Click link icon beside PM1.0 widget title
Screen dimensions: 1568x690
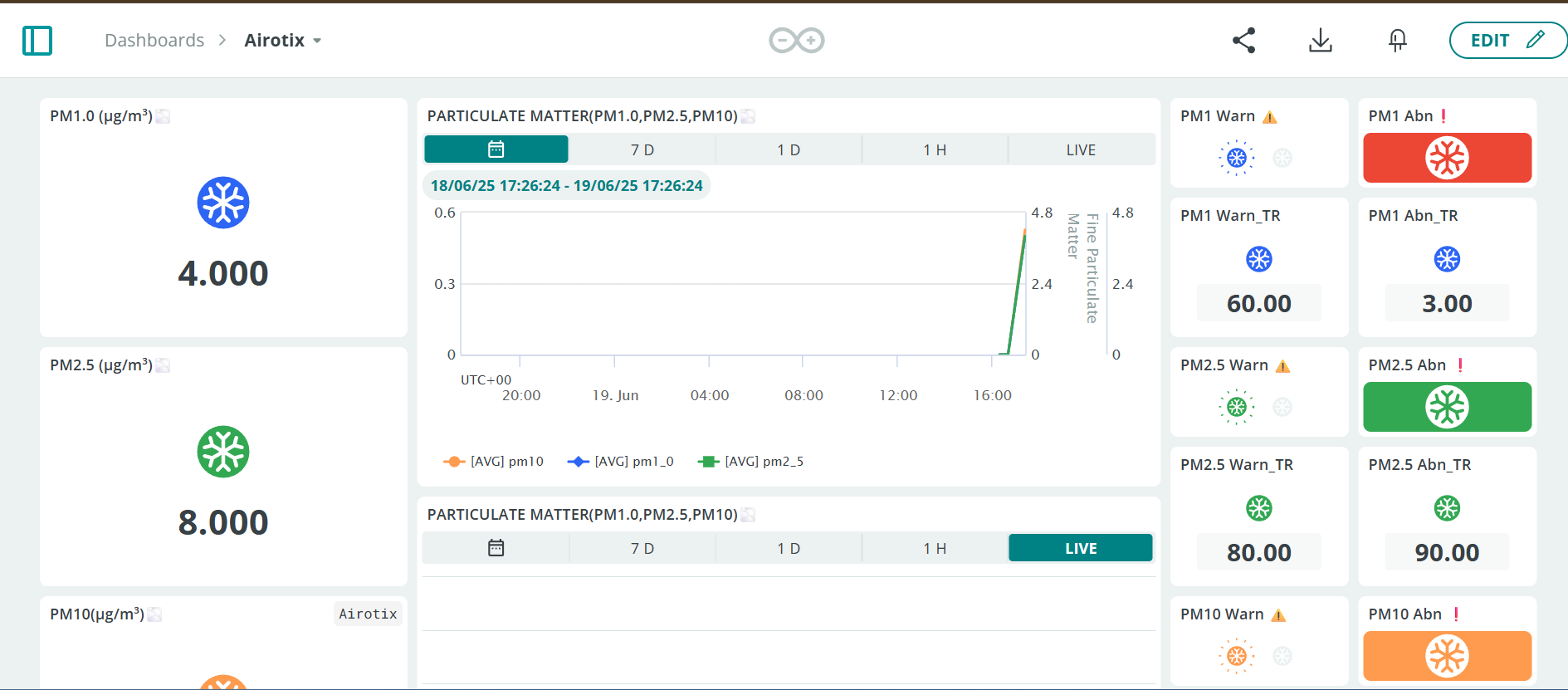(x=163, y=116)
